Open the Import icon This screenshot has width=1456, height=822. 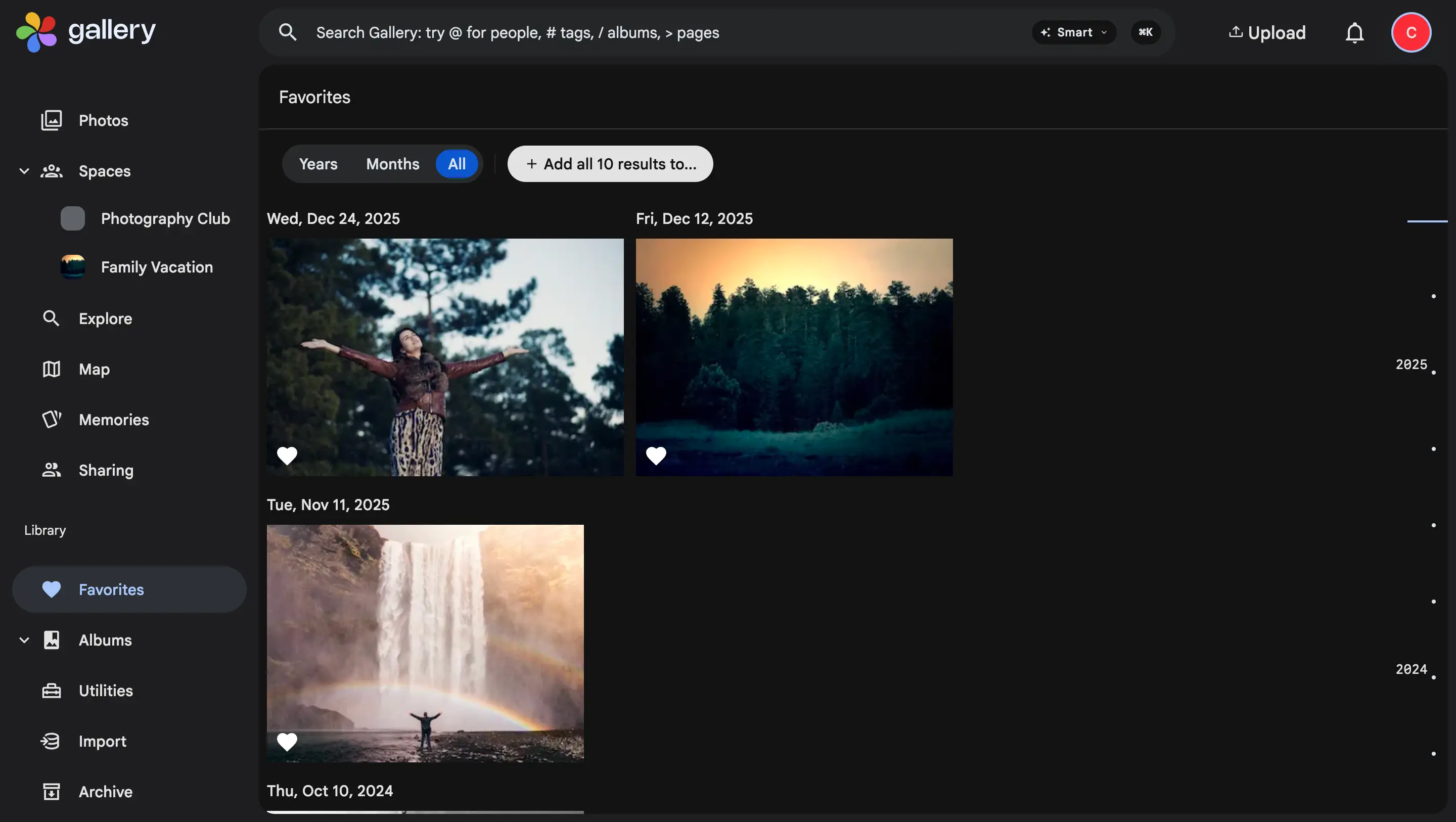pos(51,741)
